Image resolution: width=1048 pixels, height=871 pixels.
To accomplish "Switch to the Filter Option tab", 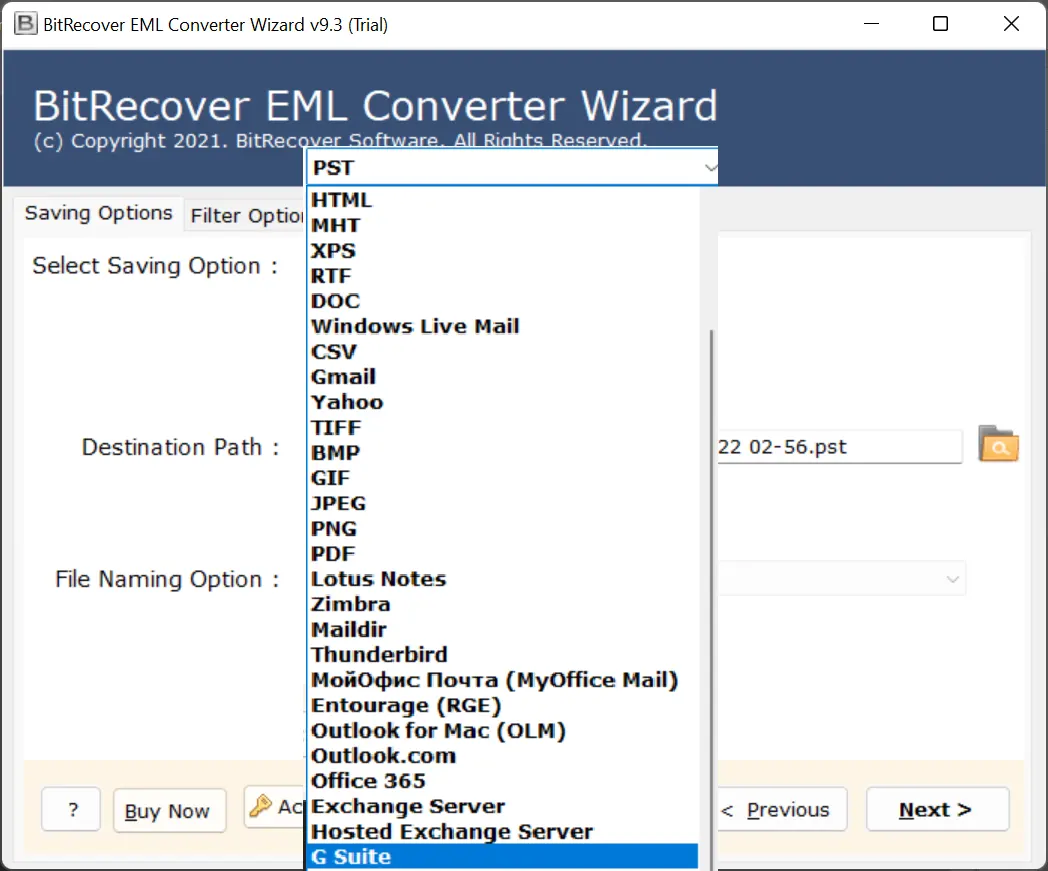I will [x=247, y=214].
